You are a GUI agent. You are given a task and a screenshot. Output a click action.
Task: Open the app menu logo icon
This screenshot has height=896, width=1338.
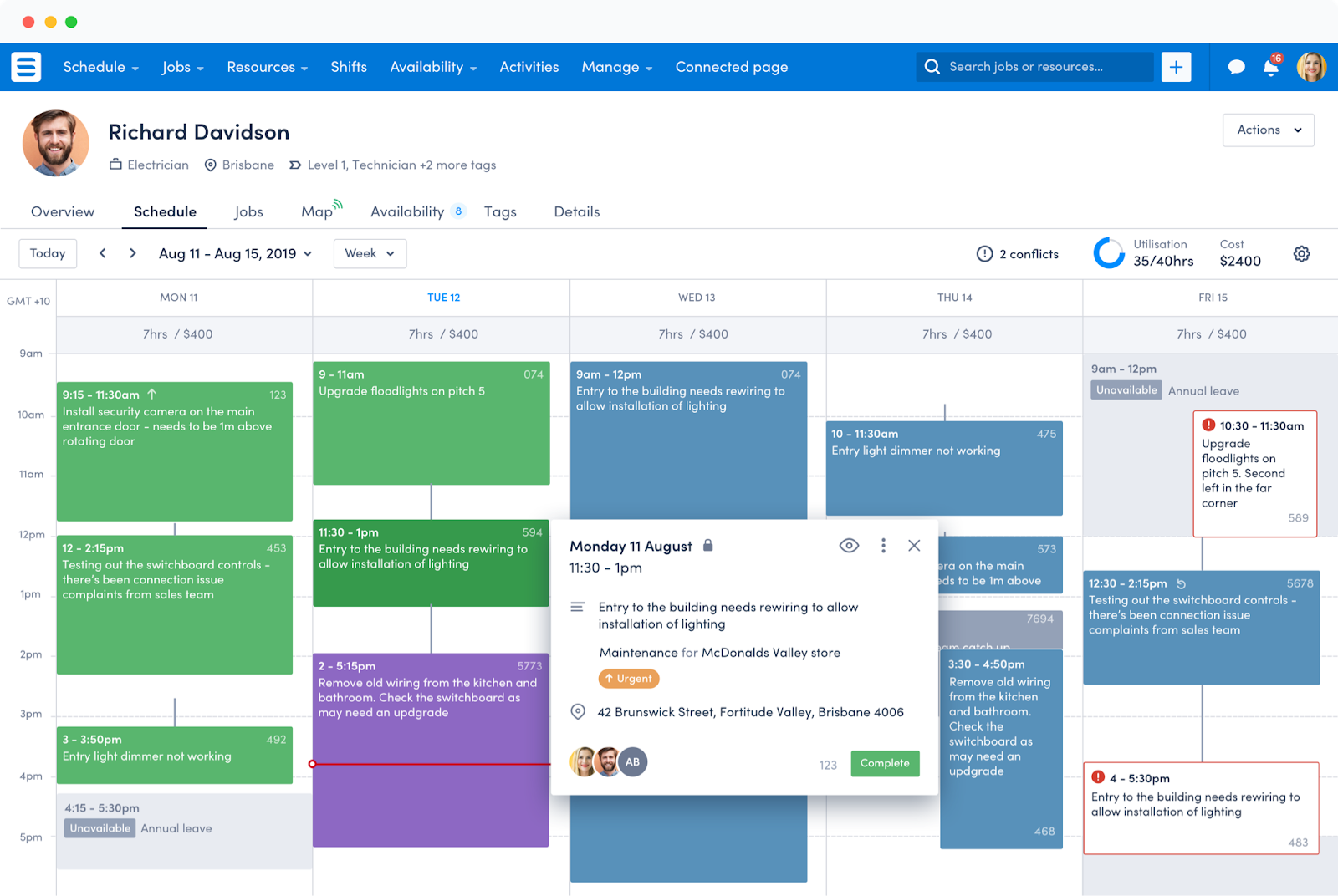pyautogui.click(x=26, y=67)
